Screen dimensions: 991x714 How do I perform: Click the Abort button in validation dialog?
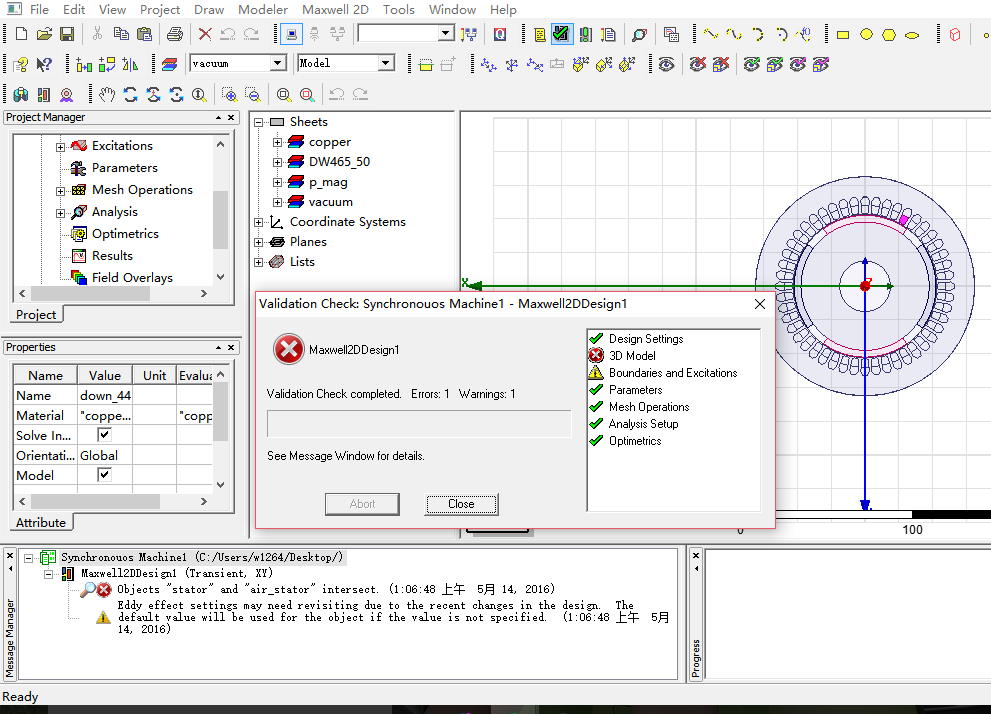tap(362, 504)
